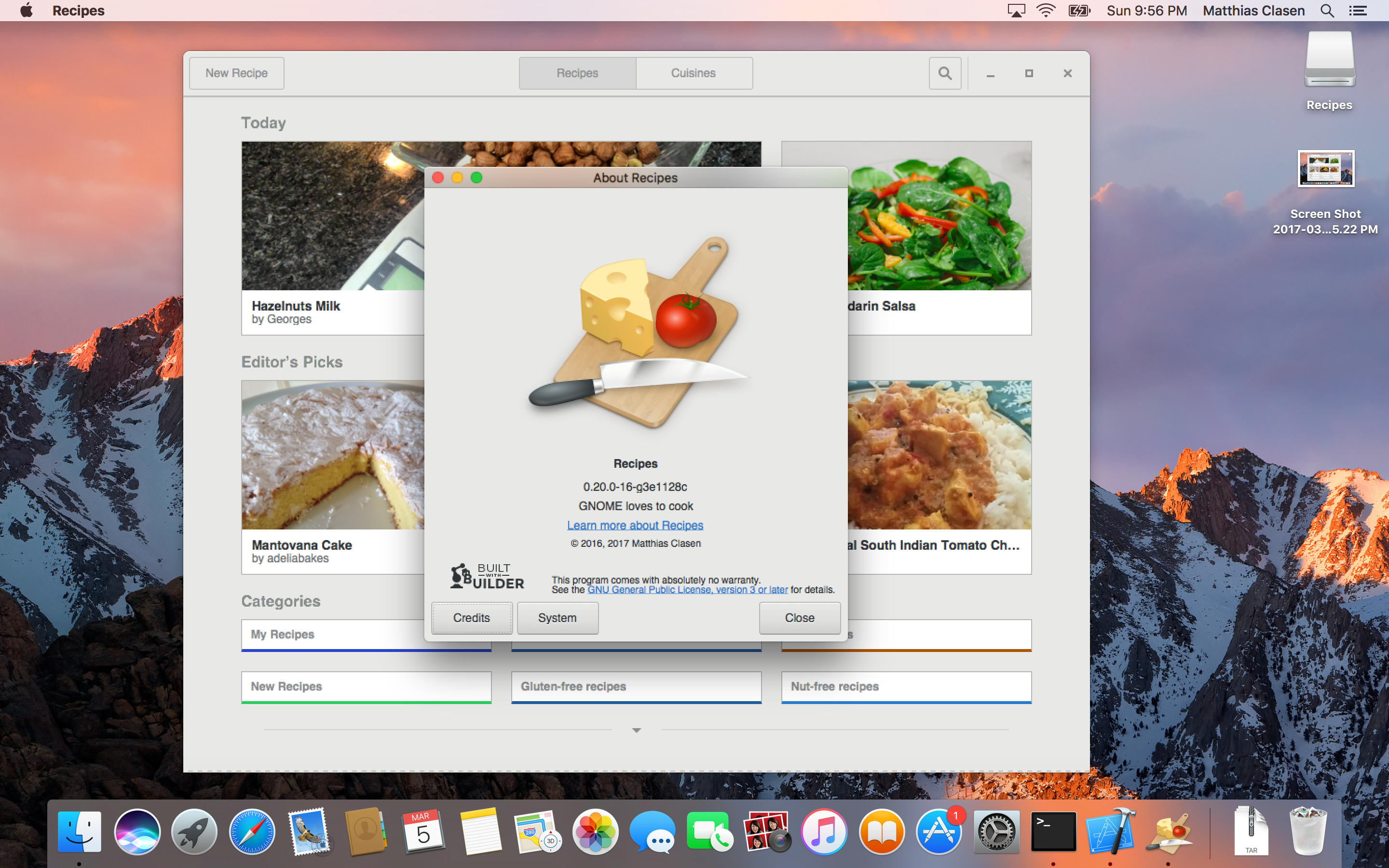The height and width of the screenshot is (868, 1389).
Task: Click battery status icon in menu bar
Action: pyautogui.click(x=1079, y=10)
